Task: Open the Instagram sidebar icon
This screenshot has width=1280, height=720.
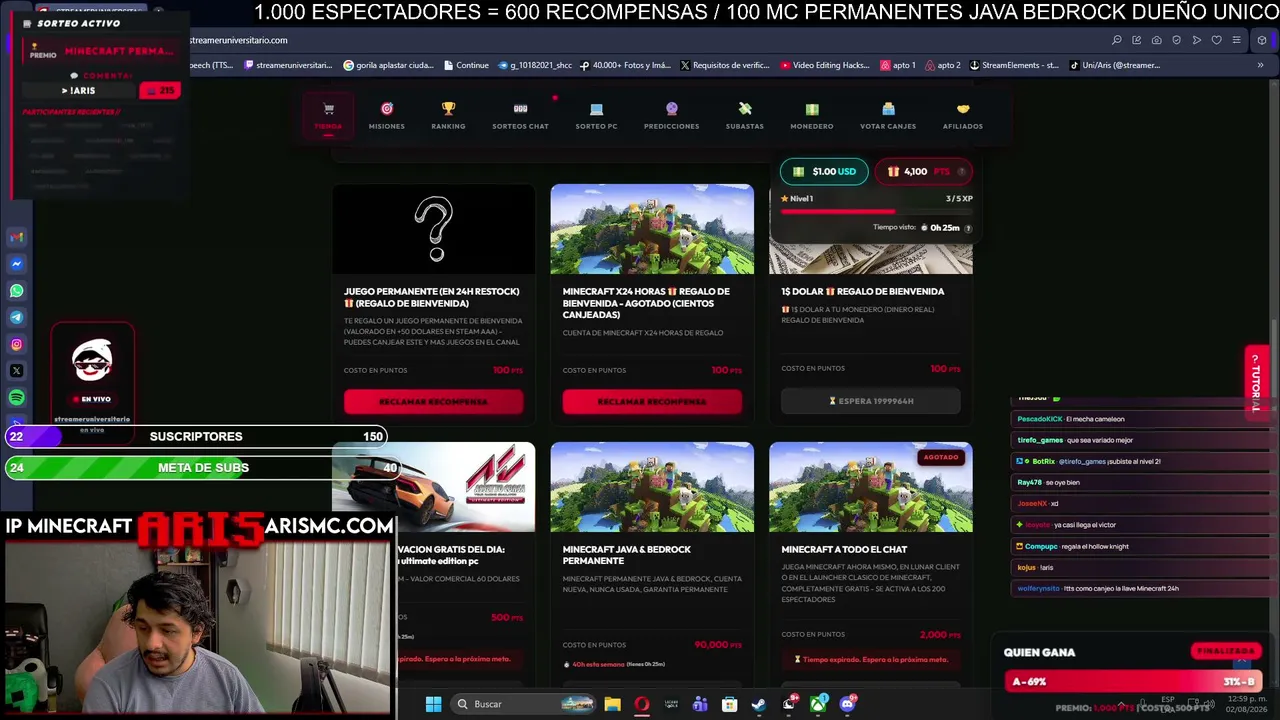Action: (17, 344)
